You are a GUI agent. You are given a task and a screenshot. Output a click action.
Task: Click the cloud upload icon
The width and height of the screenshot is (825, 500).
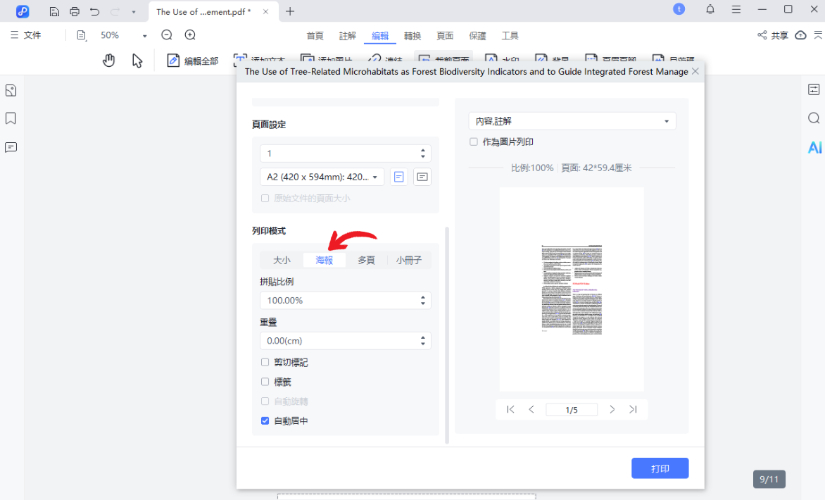coord(801,35)
